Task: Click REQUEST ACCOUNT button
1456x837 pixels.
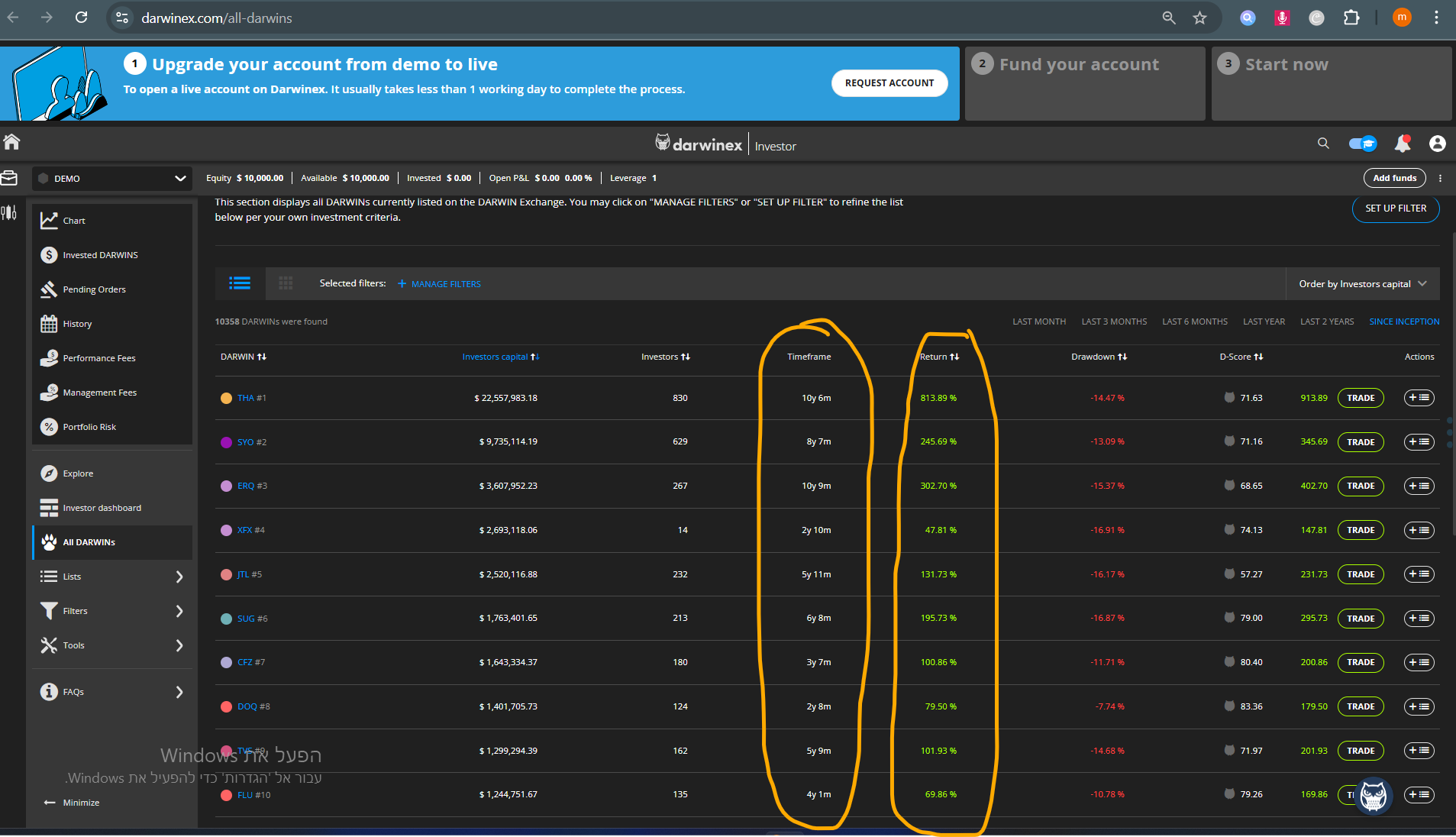Action: point(889,83)
